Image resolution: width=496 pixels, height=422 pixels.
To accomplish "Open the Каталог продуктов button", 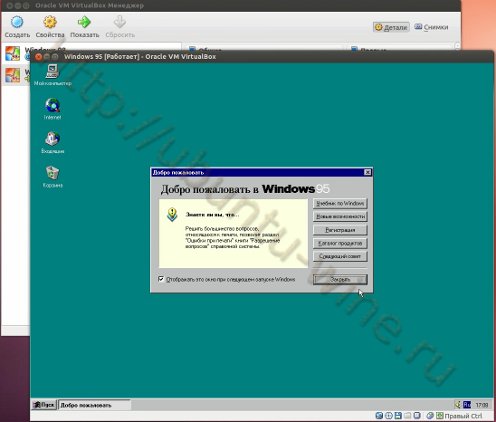I will pos(340,243).
